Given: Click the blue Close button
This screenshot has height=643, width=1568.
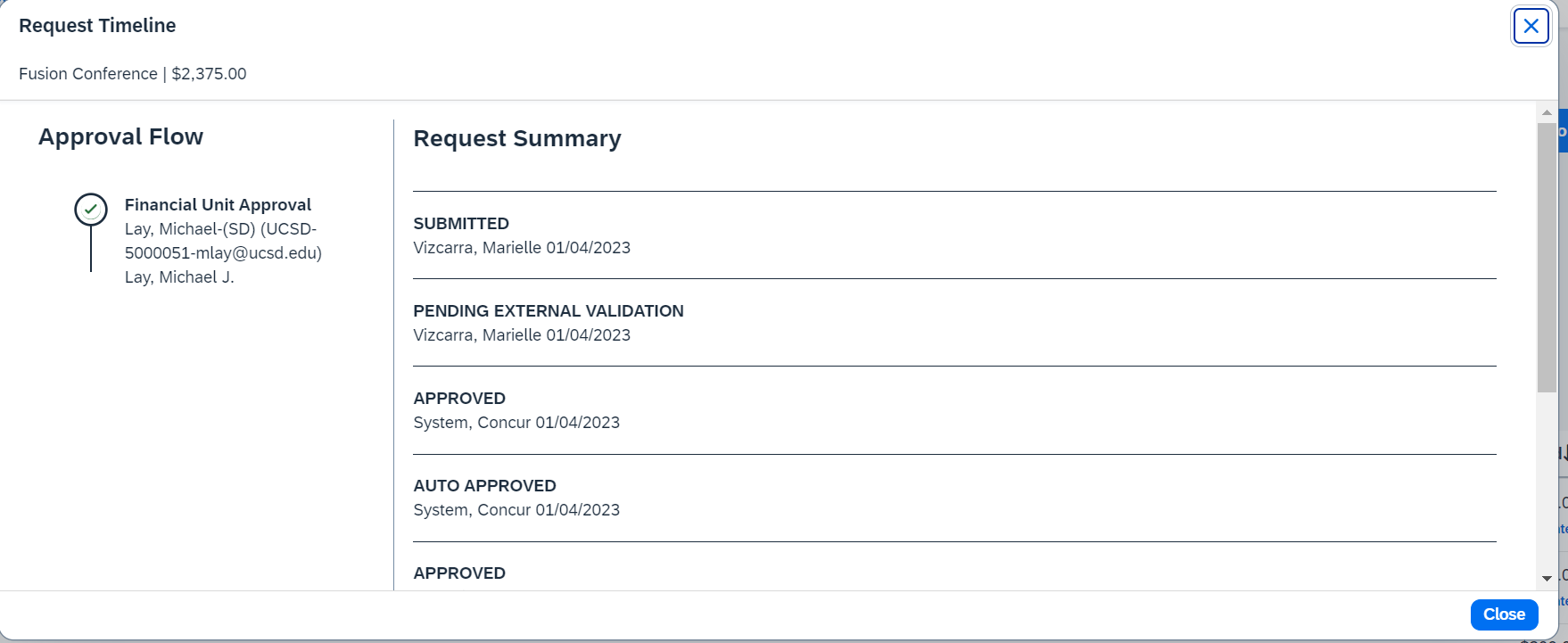Looking at the screenshot, I should pyautogui.click(x=1504, y=614).
